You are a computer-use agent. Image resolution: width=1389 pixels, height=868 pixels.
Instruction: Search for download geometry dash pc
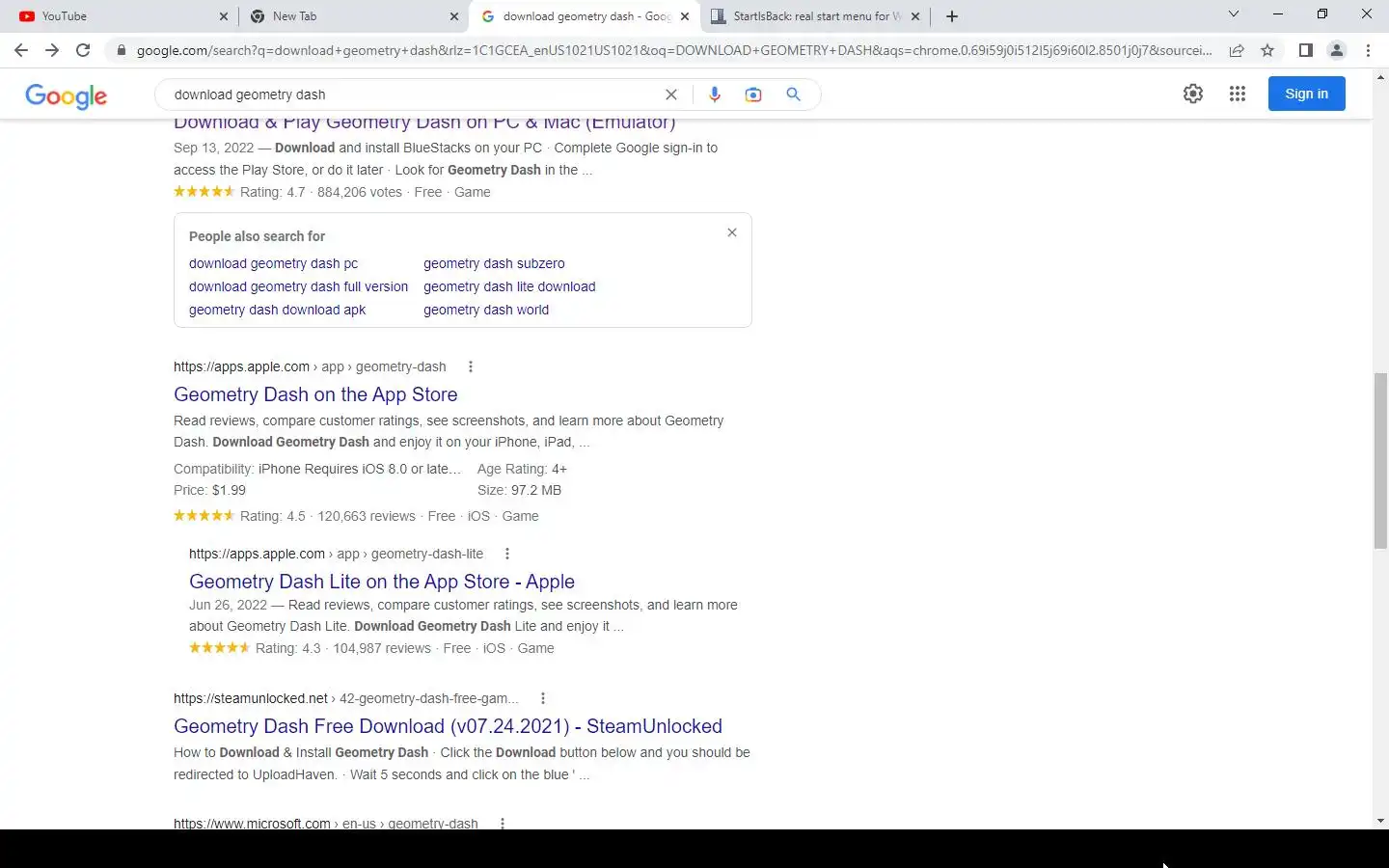[x=273, y=263]
